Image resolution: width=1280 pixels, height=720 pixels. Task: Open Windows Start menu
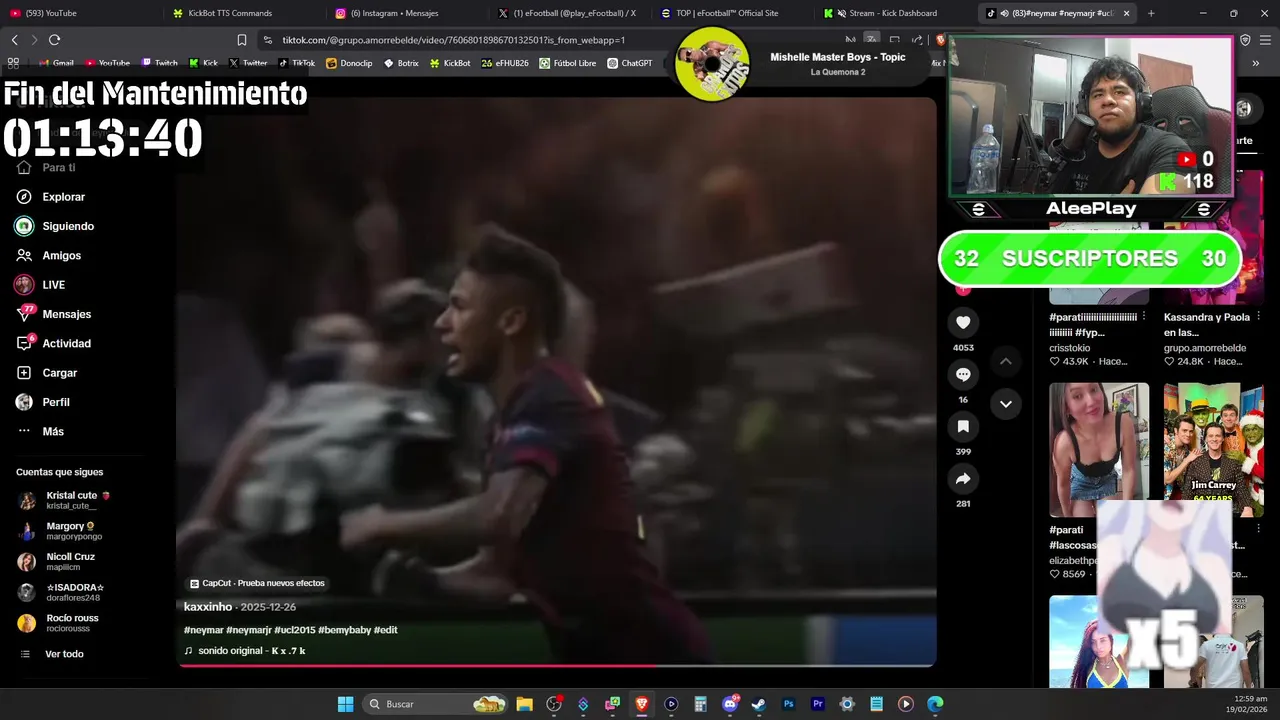[345, 704]
